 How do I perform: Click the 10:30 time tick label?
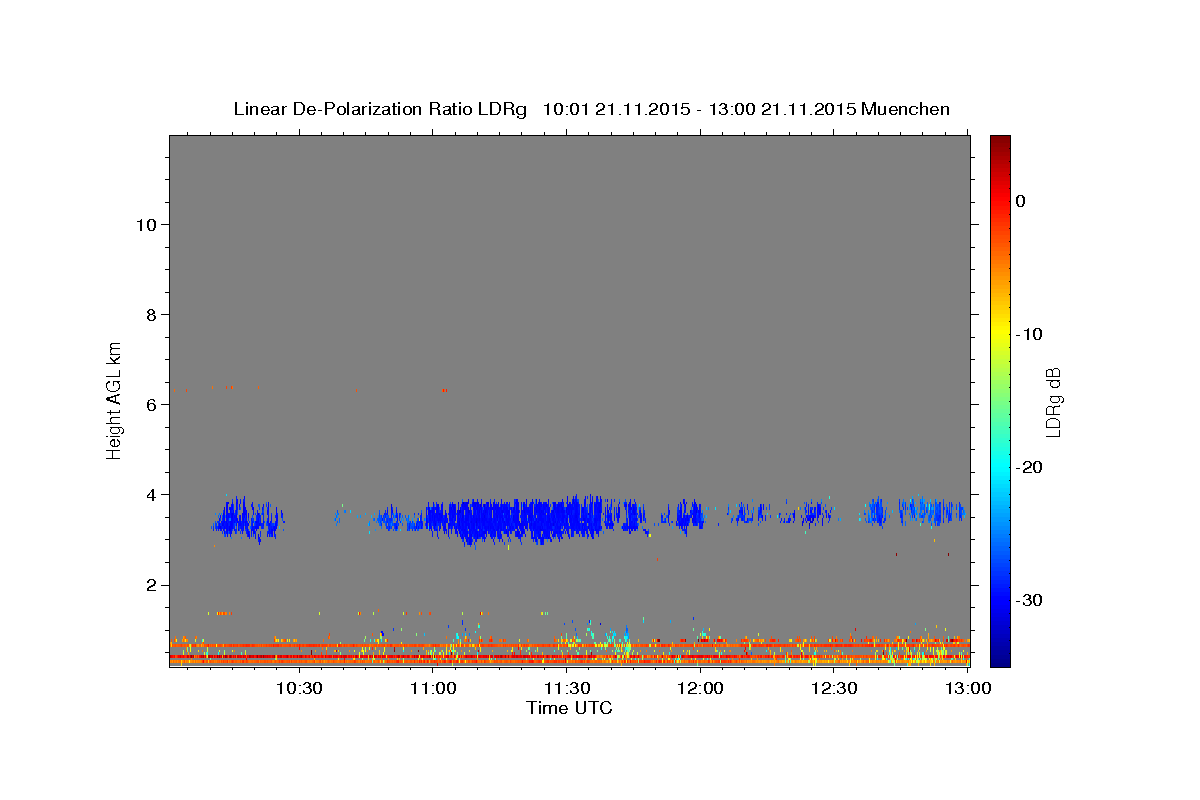click(299, 688)
